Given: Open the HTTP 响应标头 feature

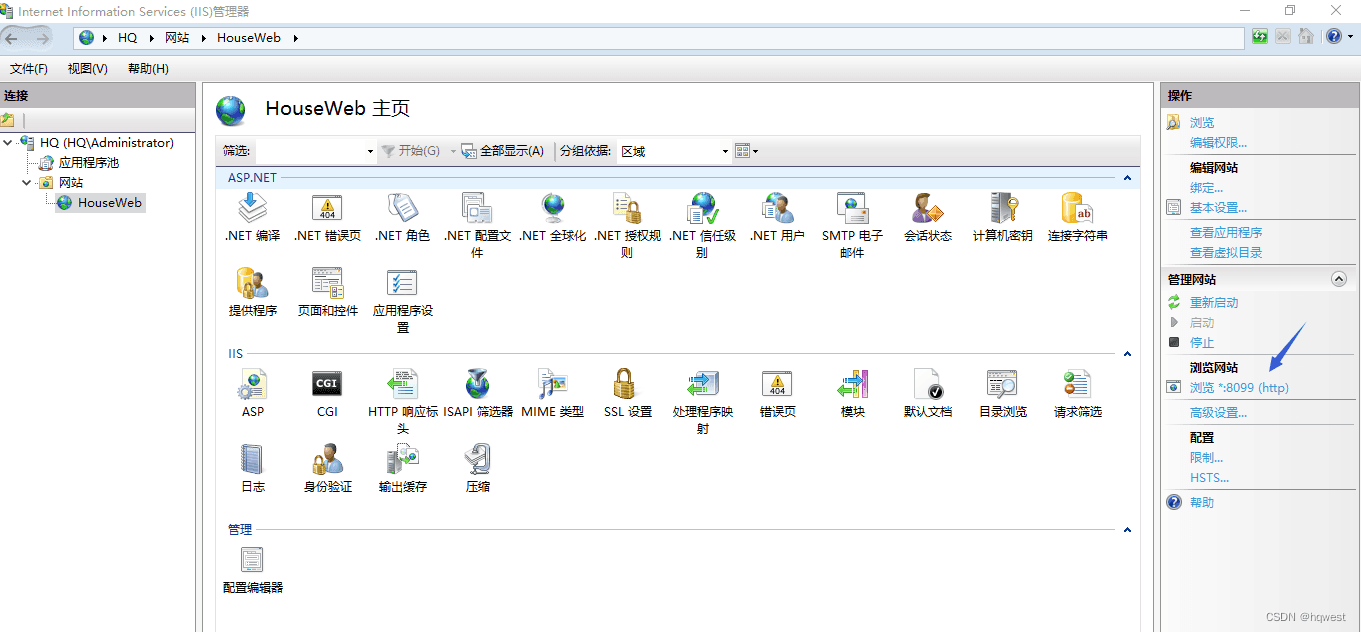Looking at the screenshot, I should click(x=402, y=401).
